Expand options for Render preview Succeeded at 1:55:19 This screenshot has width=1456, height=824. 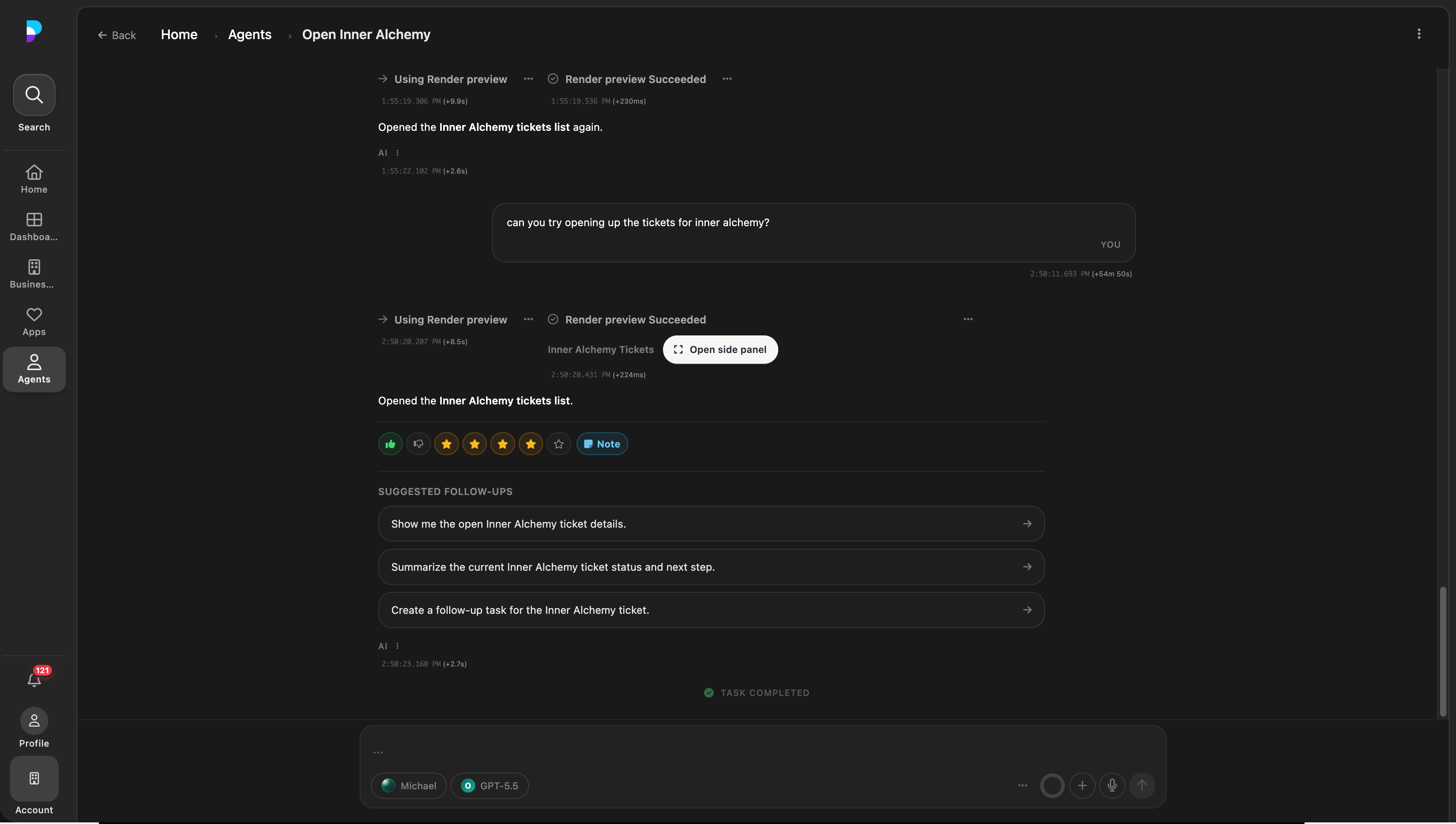click(727, 79)
